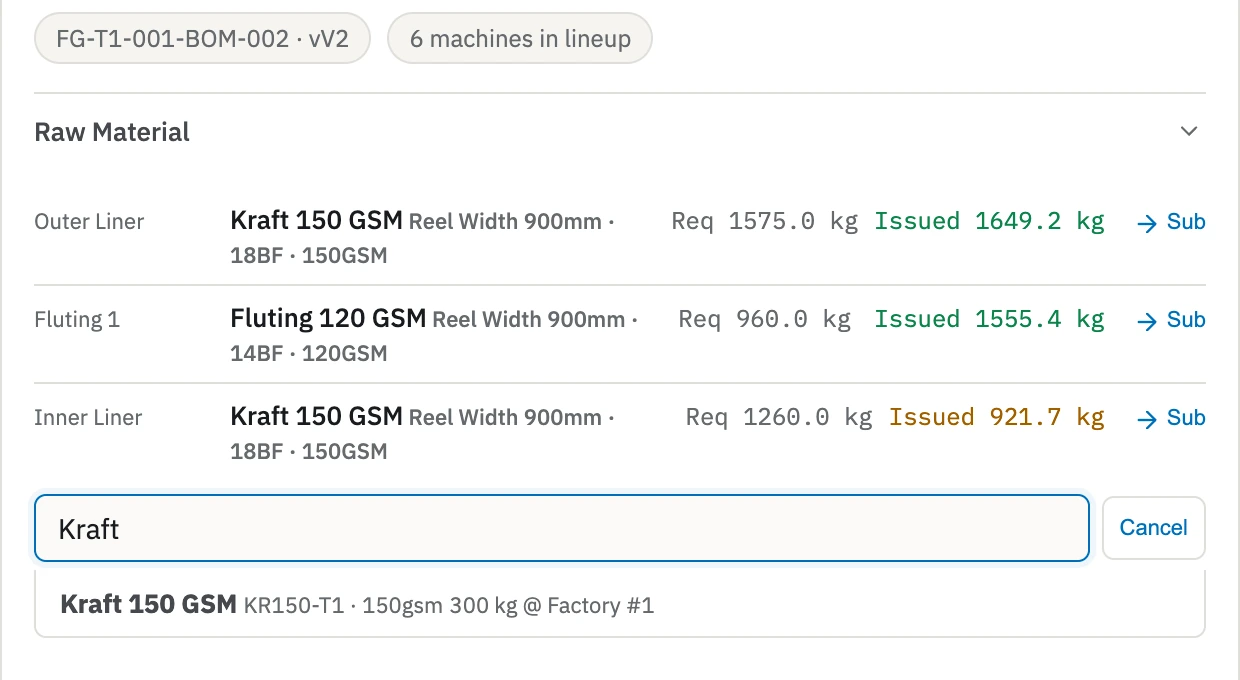1240x680 pixels.
Task: Click Sub link for Fluting 1
Action: pyautogui.click(x=1171, y=320)
